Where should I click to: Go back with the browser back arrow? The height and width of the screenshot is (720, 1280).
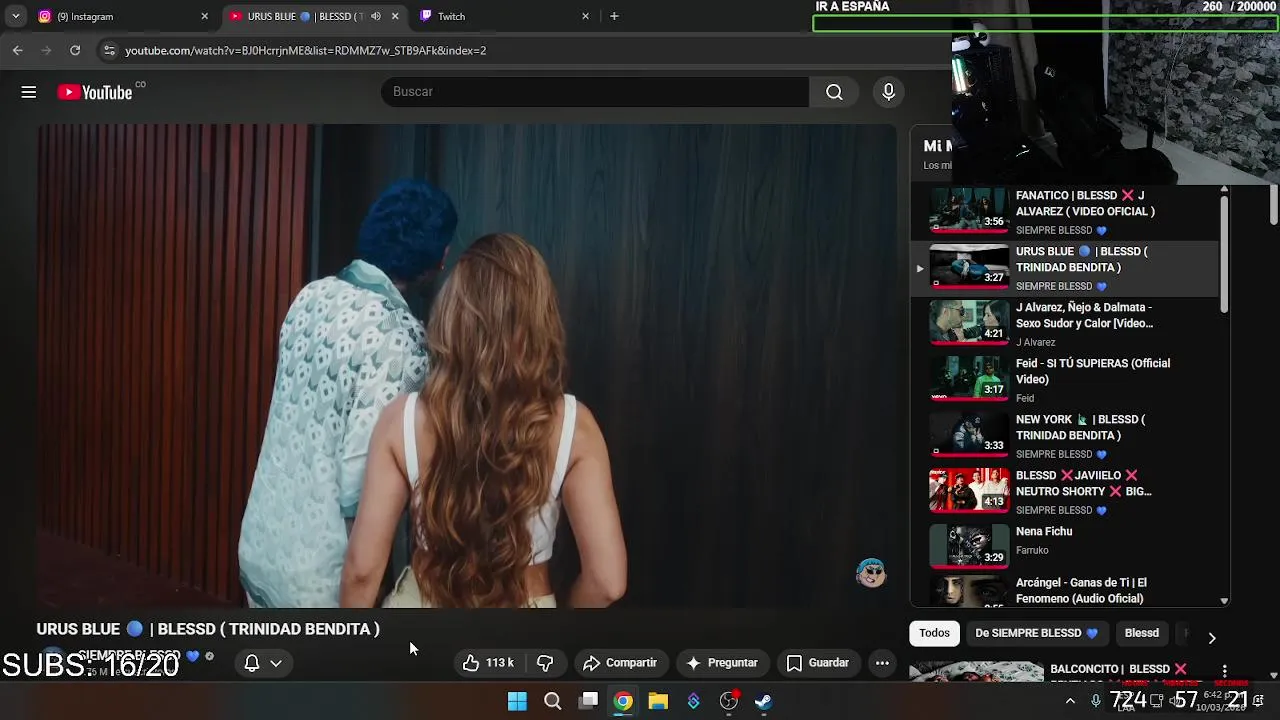point(18,50)
